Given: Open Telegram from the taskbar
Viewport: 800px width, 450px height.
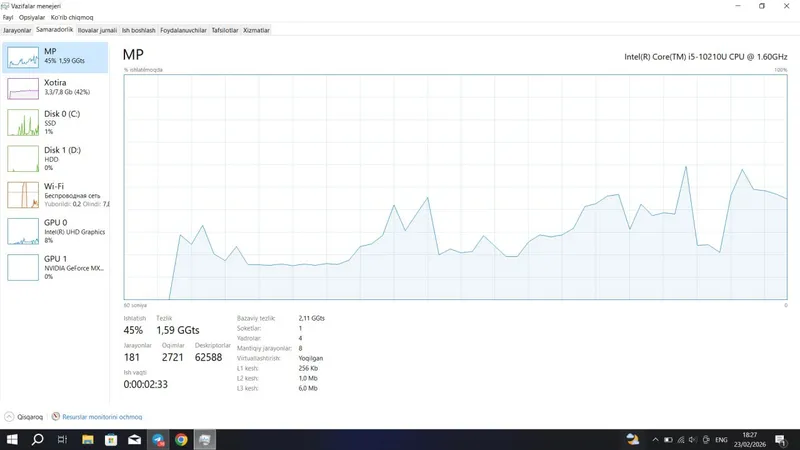Looking at the screenshot, I should click(x=158, y=440).
